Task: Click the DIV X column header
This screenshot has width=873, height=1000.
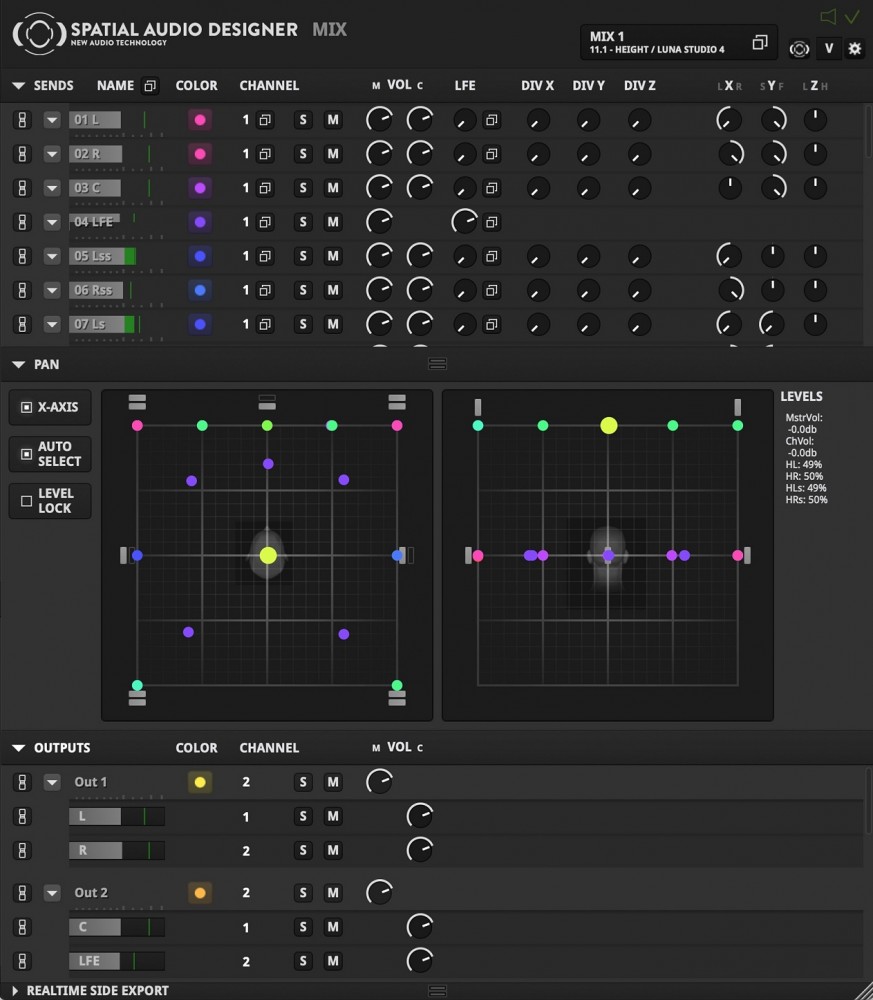Action: coord(538,85)
